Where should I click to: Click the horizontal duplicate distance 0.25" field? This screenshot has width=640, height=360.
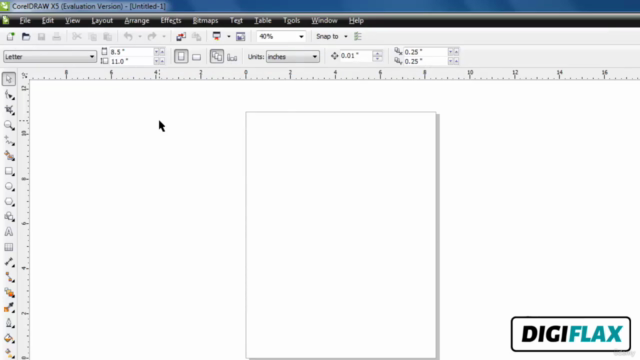[x=425, y=52]
